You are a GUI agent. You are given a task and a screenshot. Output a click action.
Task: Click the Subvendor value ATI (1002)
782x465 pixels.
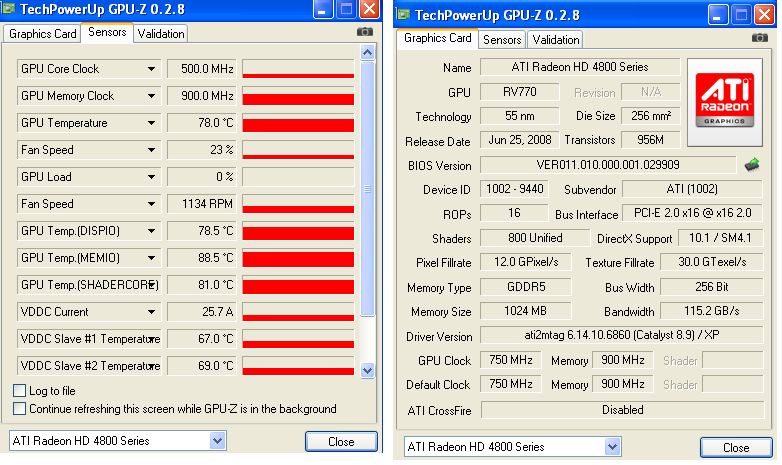692,189
